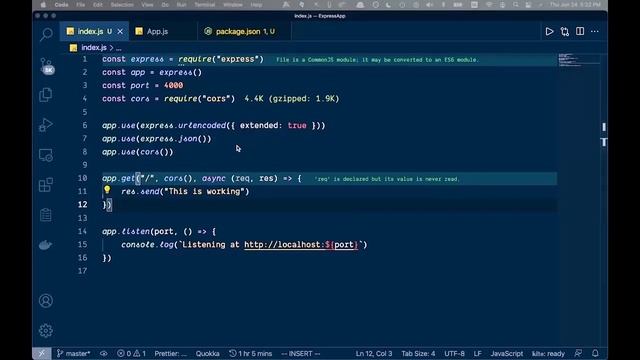Screen dimensions: 640x360
Task: Open the Source Control view
Action: click(46, 65)
